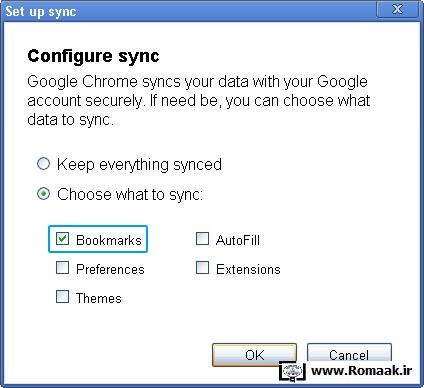Click the Extensions label text

248,269
